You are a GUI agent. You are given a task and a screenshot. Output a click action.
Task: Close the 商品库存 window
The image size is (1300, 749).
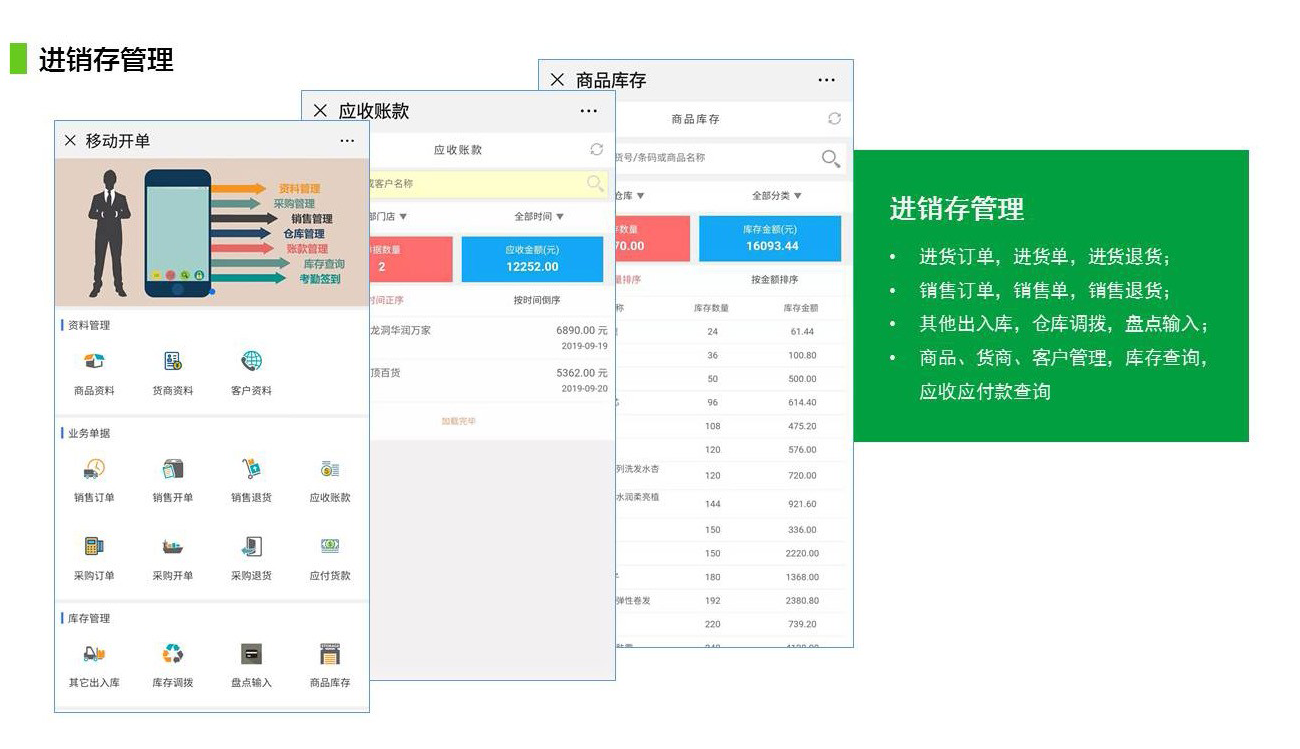(x=557, y=79)
